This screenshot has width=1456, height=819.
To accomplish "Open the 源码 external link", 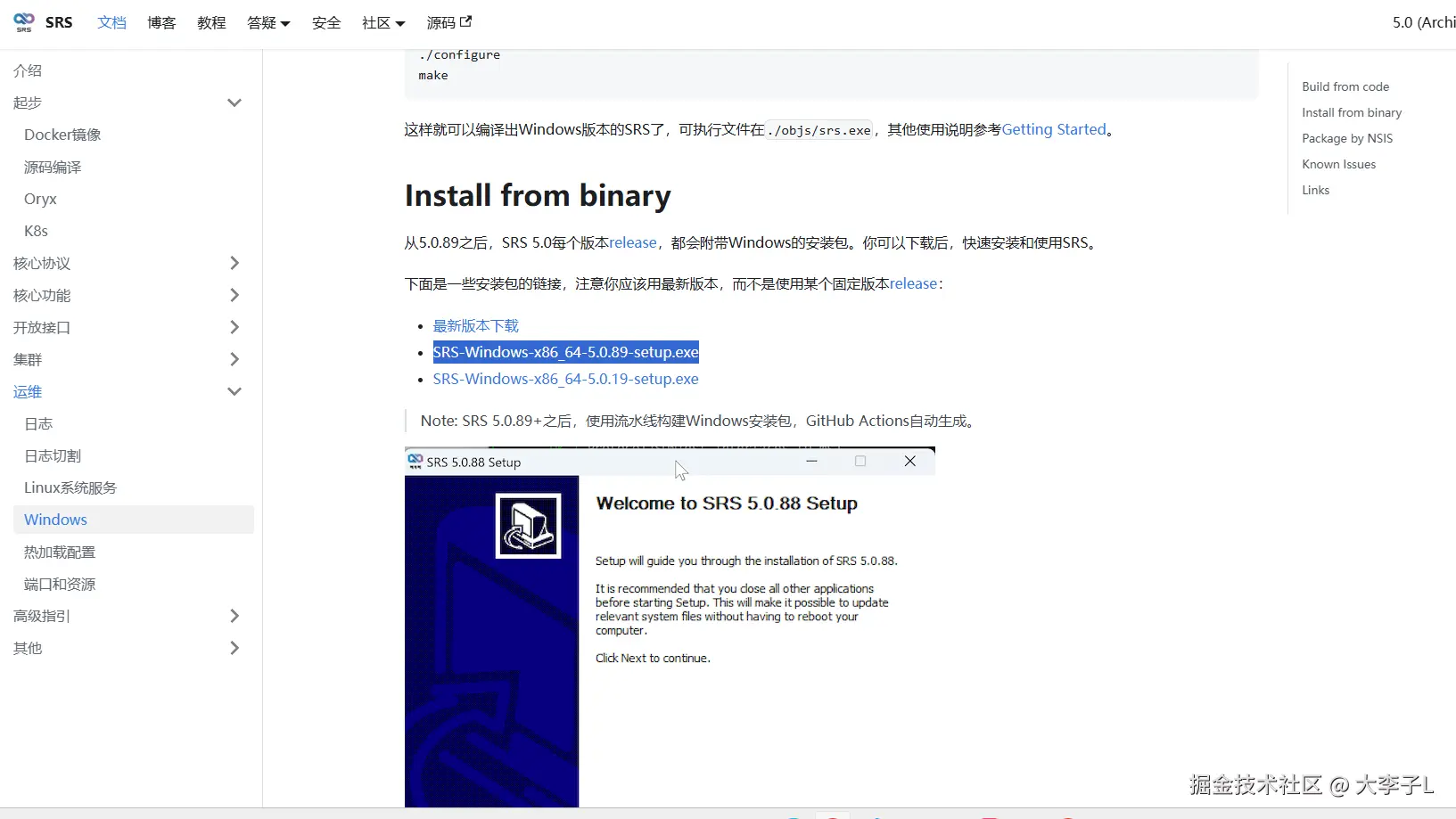I will 449,22.
